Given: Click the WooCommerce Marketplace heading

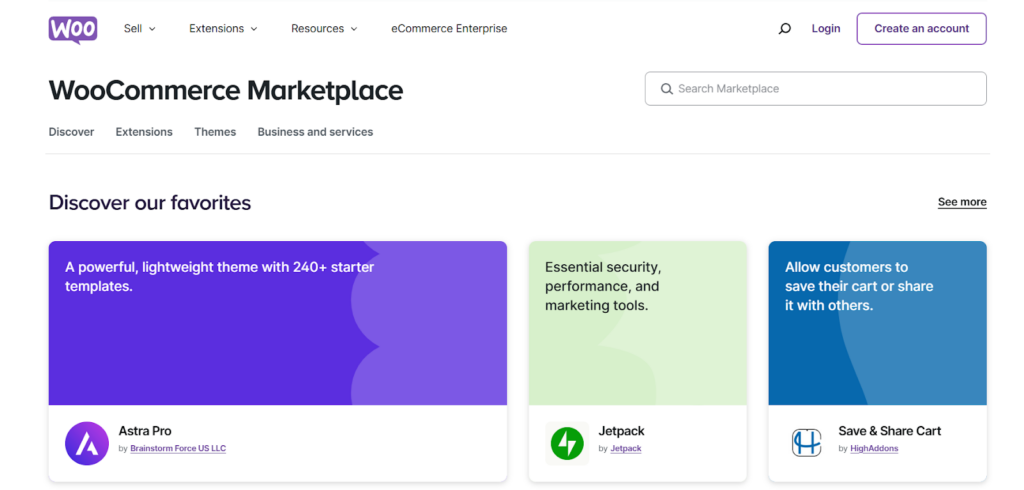Looking at the screenshot, I should click(226, 90).
